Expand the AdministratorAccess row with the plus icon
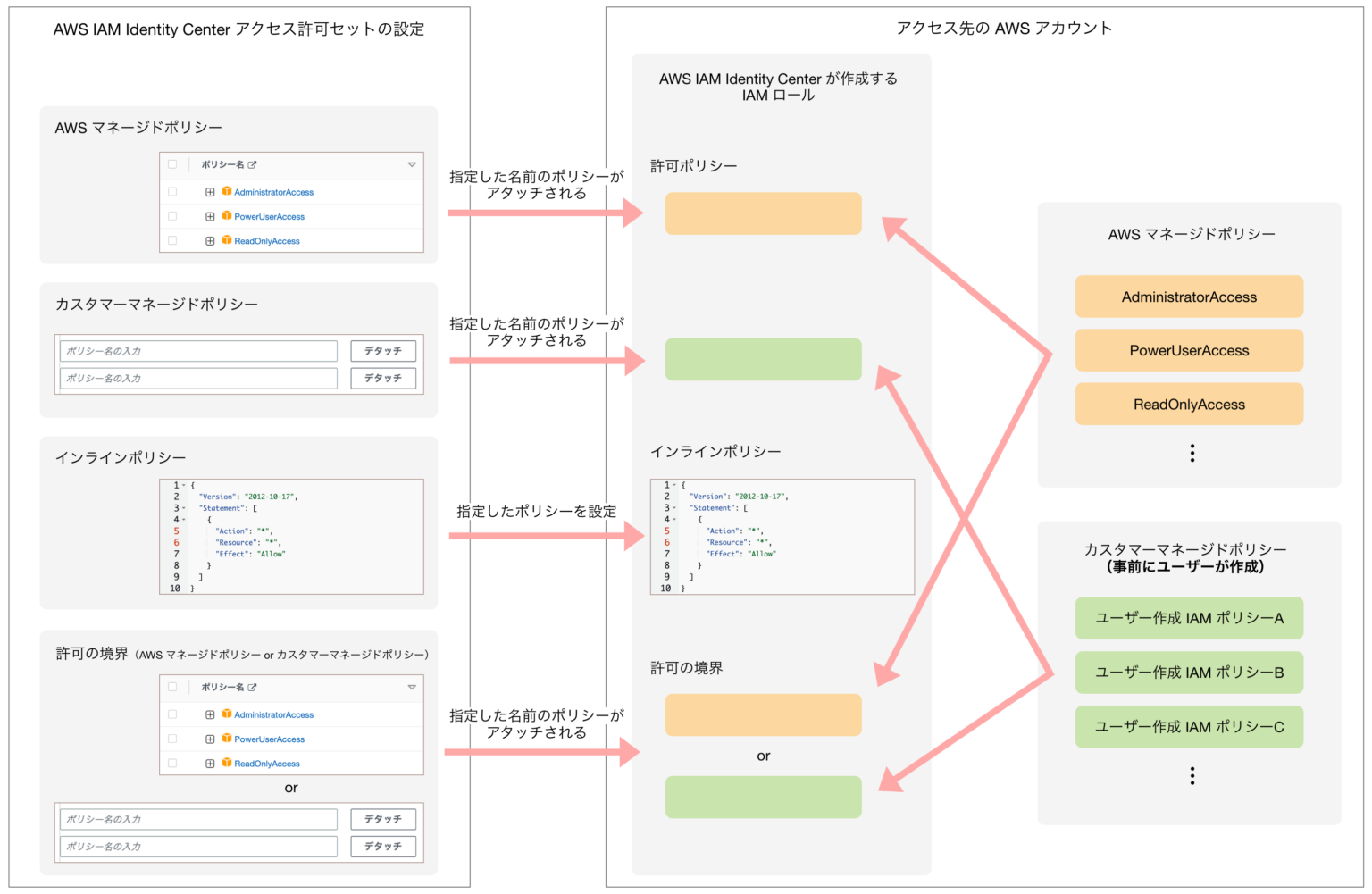The height and width of the screenshot is (894, 1372). point(211,191)
